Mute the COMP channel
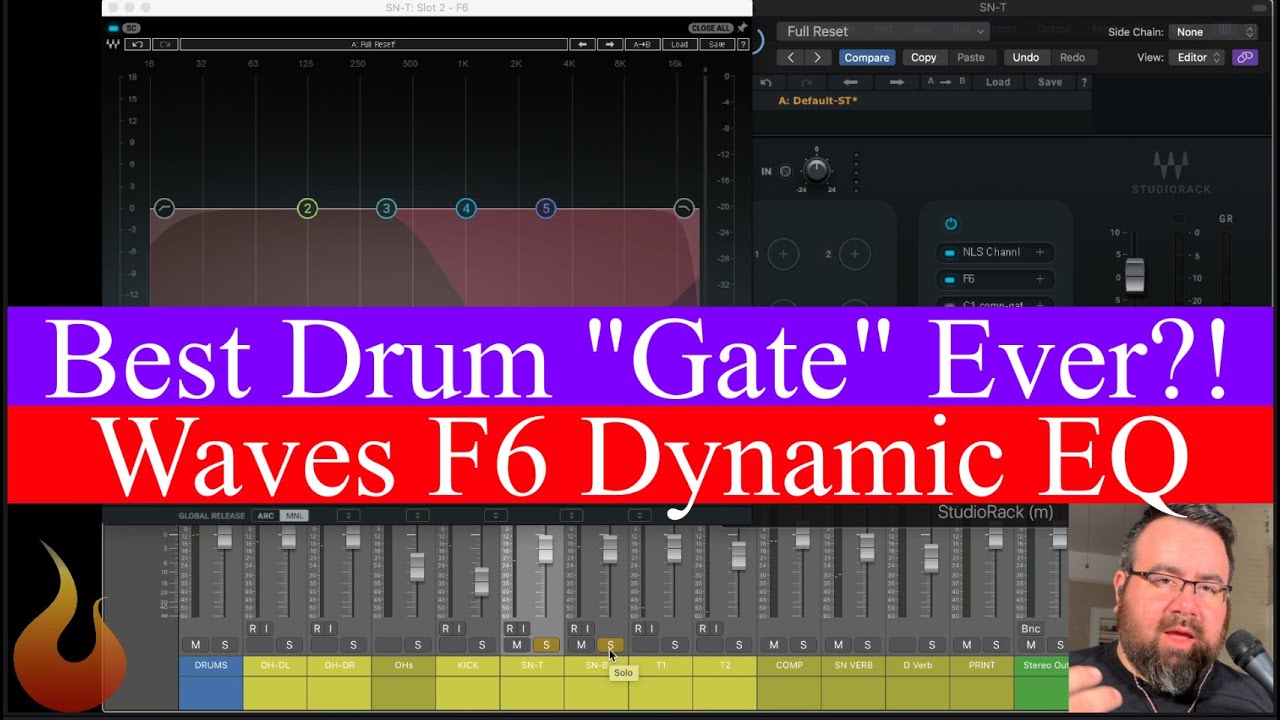This screenshot has height=720, width=1280. point(774,645)
